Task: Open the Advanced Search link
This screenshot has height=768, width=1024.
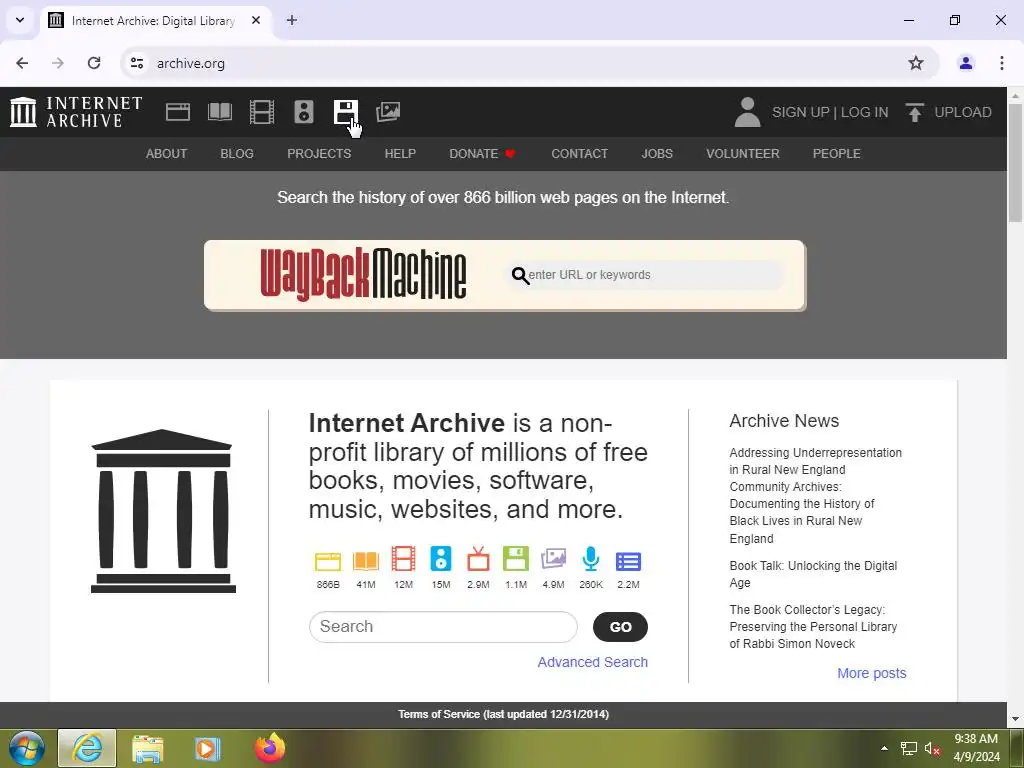Action: [x=592, y=662]
